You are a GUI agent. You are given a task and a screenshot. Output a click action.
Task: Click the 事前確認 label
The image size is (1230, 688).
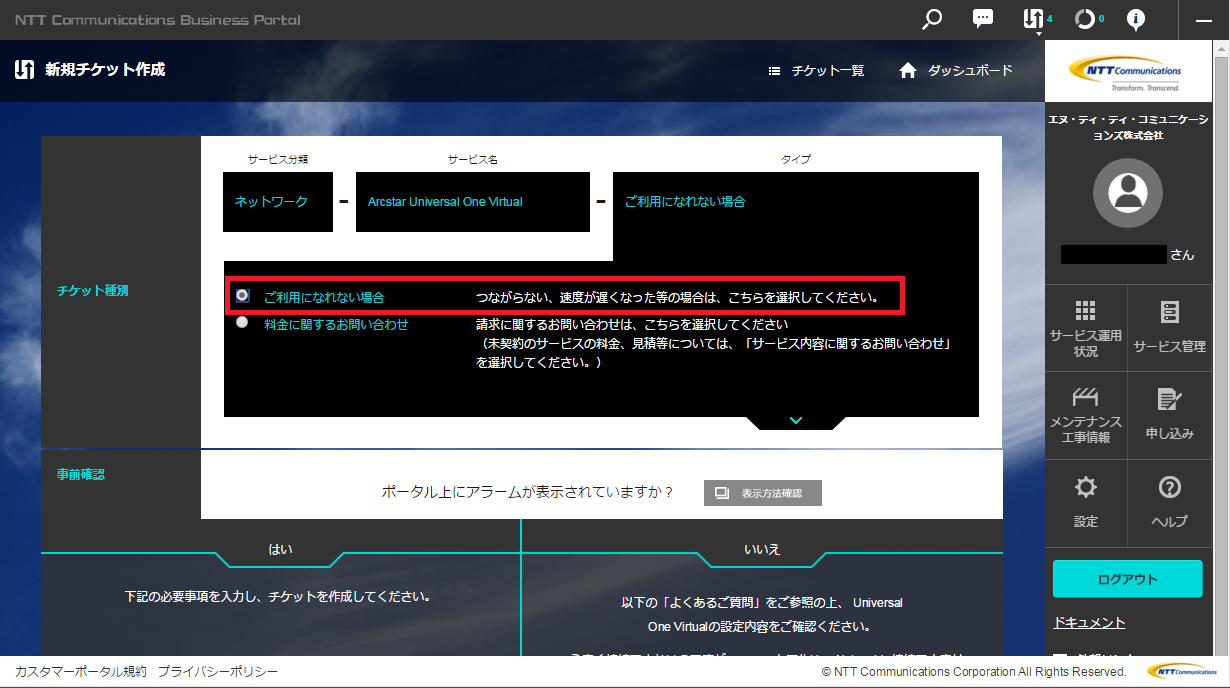tap(81, 474)
